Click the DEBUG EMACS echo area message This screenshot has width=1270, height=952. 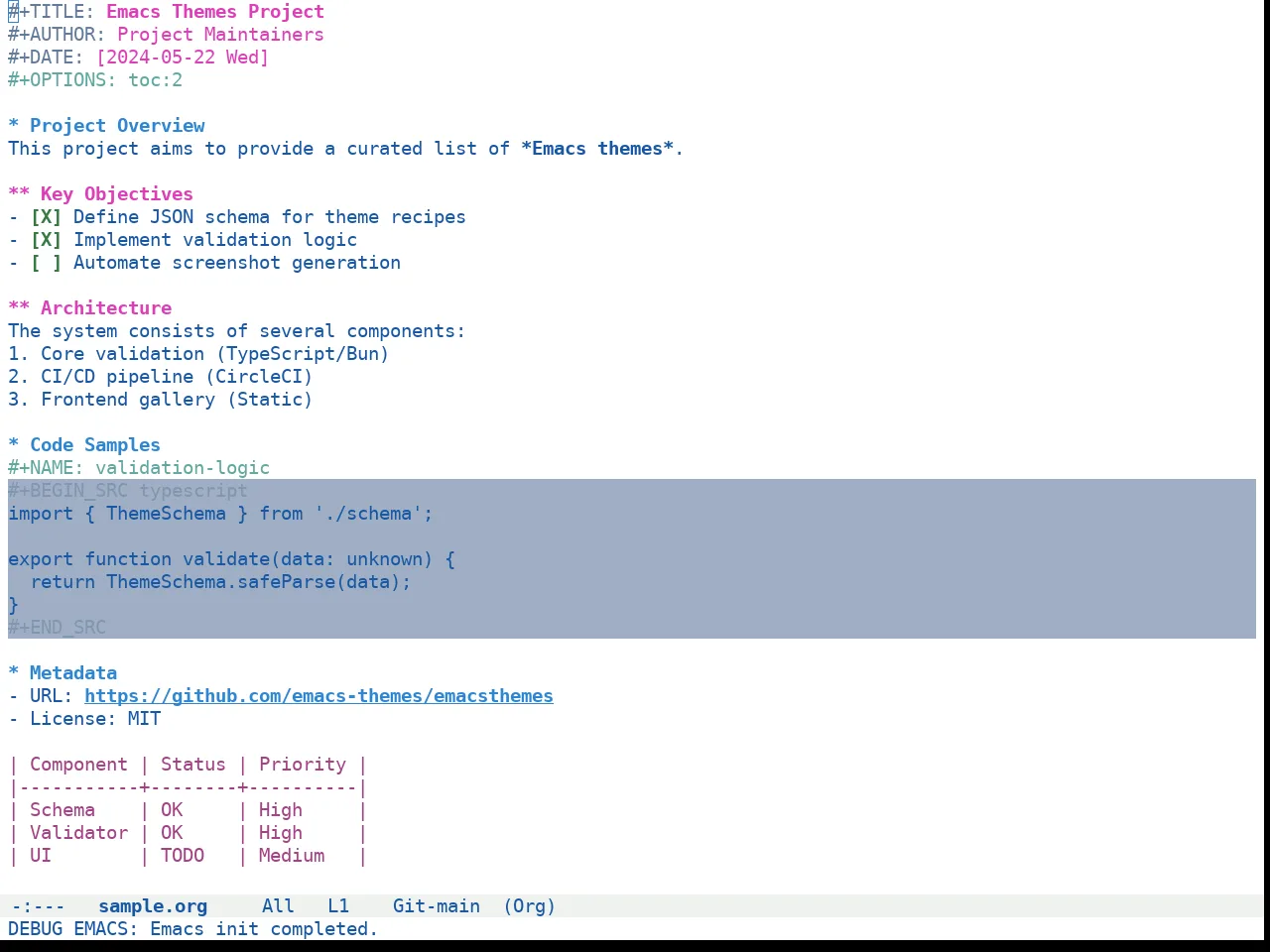pos(193,929)
